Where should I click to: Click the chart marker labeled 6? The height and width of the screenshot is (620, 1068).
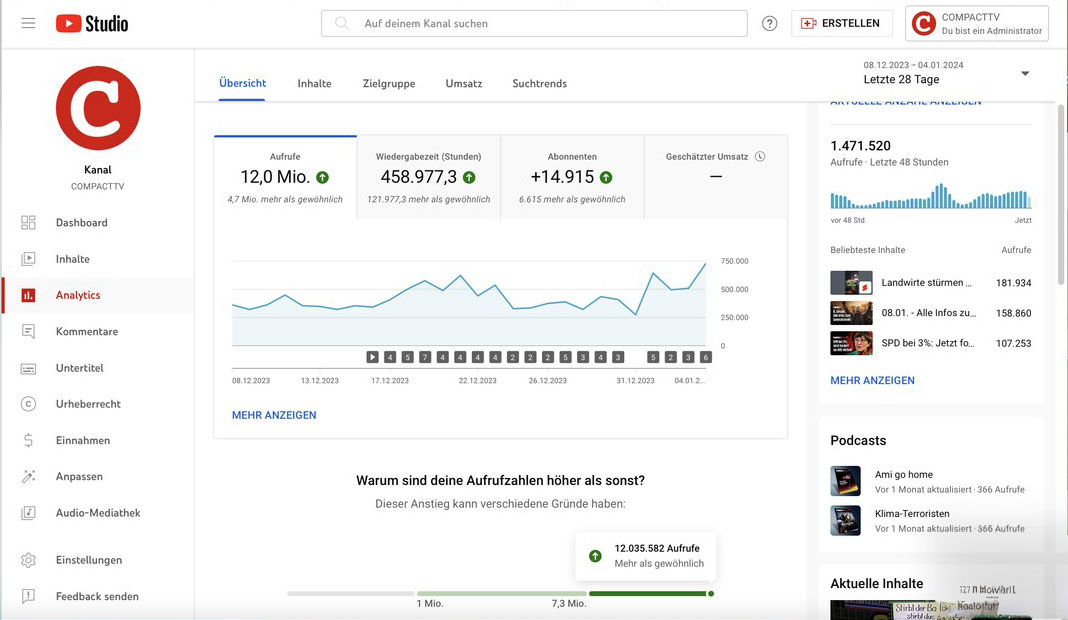point(706,357)
